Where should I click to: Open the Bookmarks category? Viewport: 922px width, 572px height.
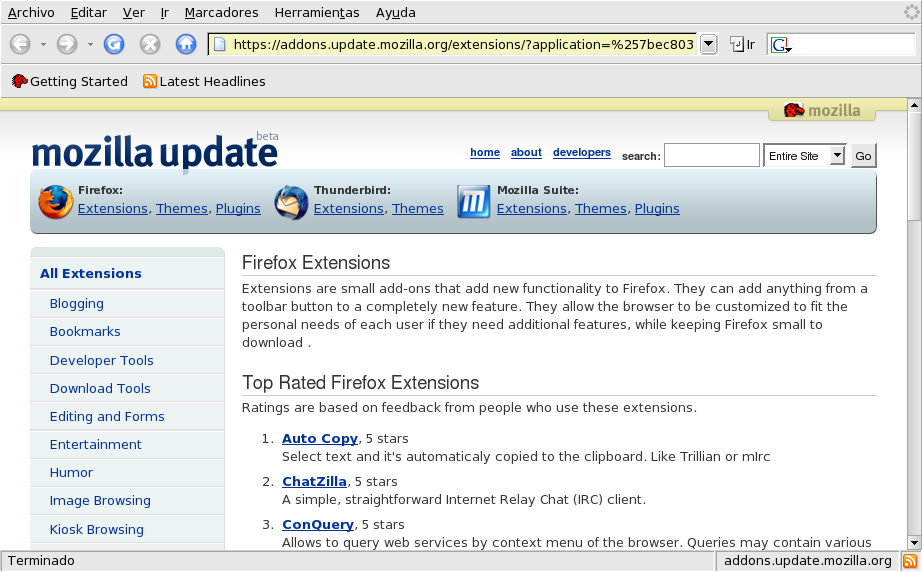[85, 332]
